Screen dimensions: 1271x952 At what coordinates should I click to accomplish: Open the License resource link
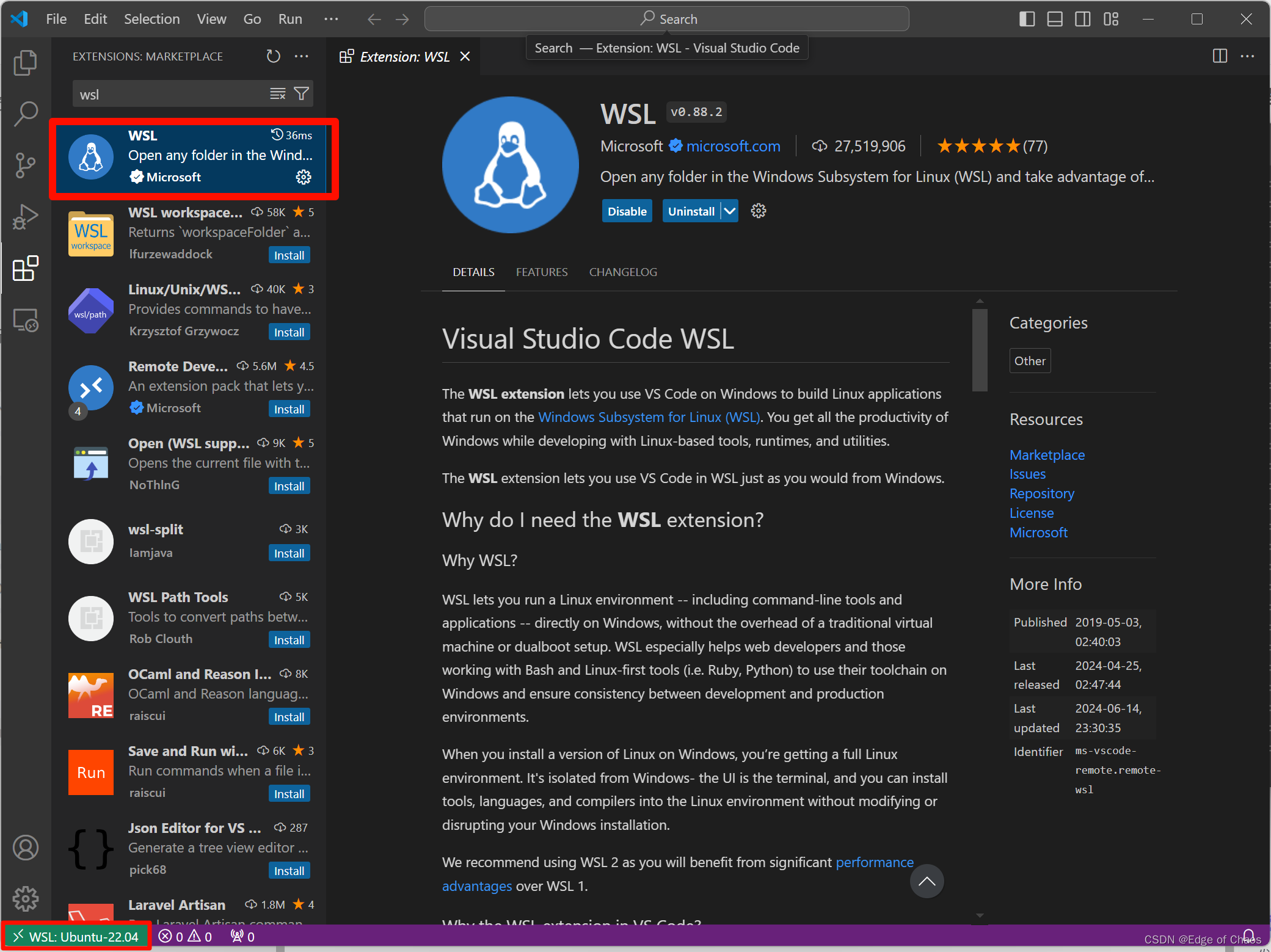1032,513
